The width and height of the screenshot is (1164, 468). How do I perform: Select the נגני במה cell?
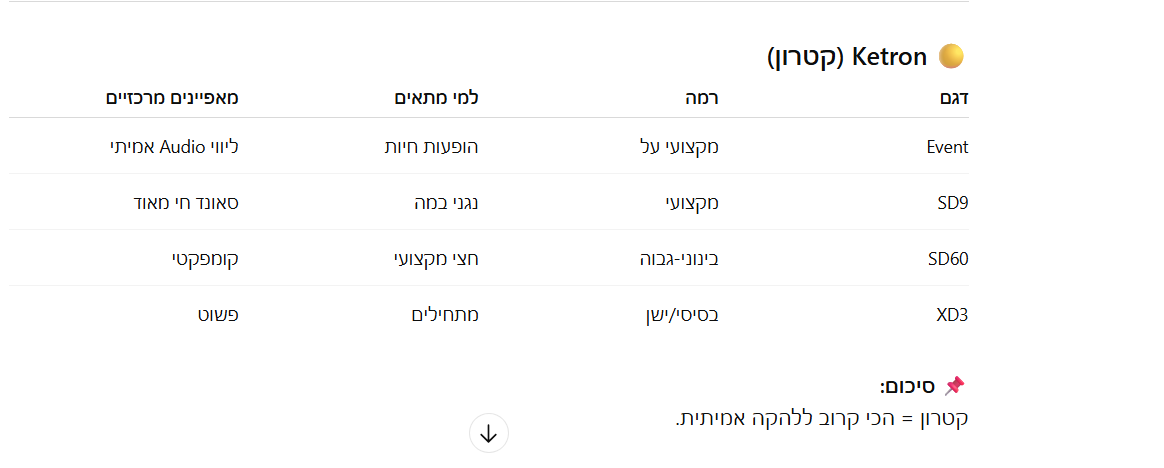click(446, 203)
